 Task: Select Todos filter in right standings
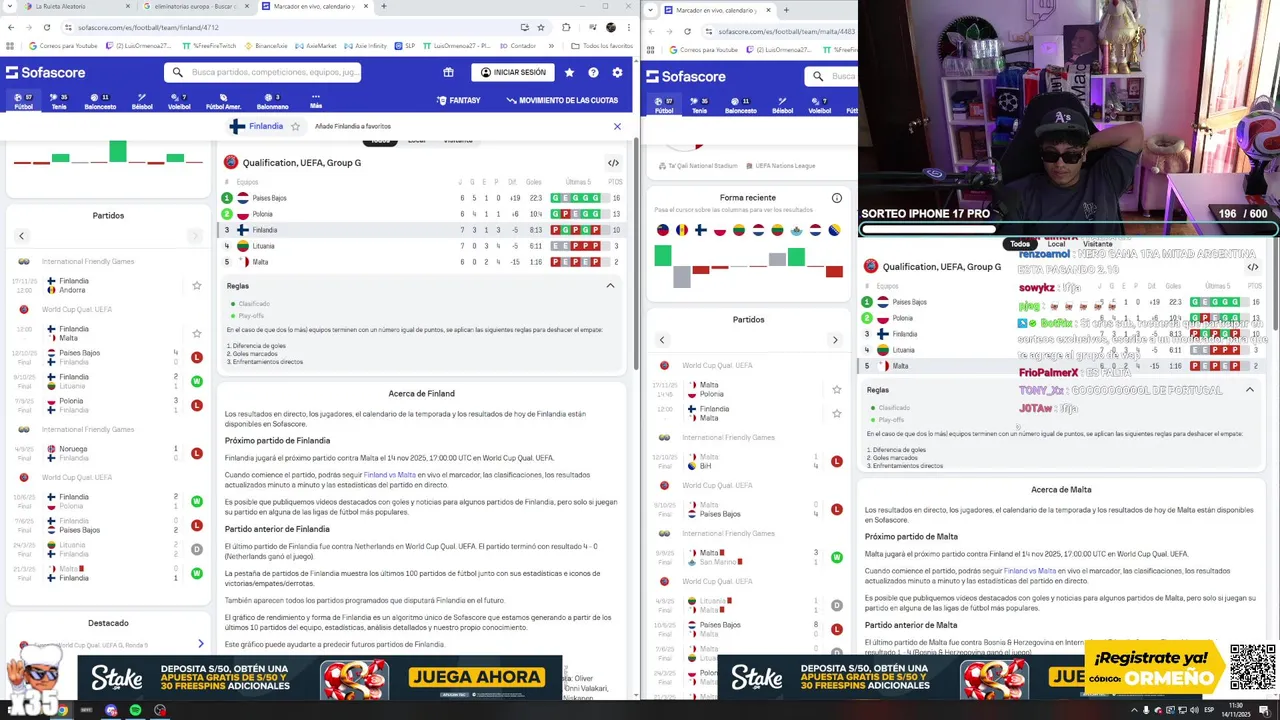click(x=1020, y=244)
